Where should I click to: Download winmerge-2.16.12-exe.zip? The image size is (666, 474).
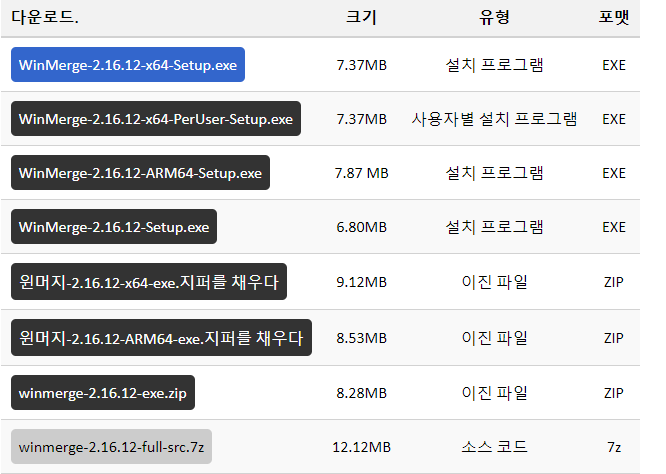(x=103, y=392)
